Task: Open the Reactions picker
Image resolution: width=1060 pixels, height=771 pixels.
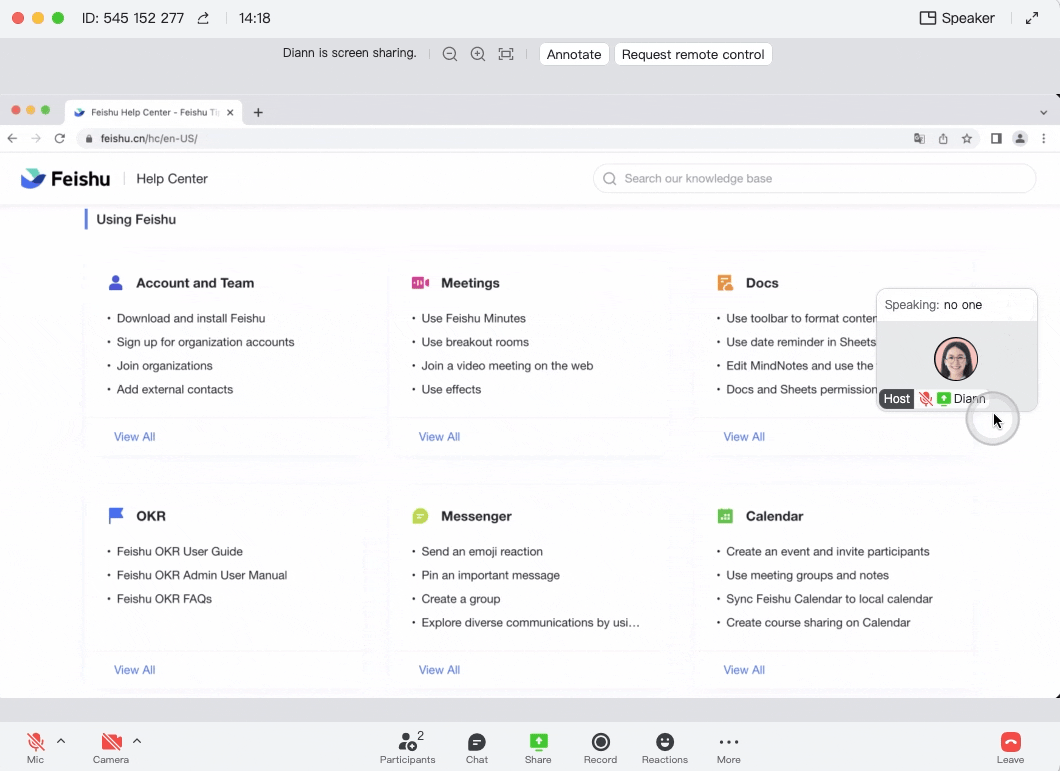Action: (665, 747)
